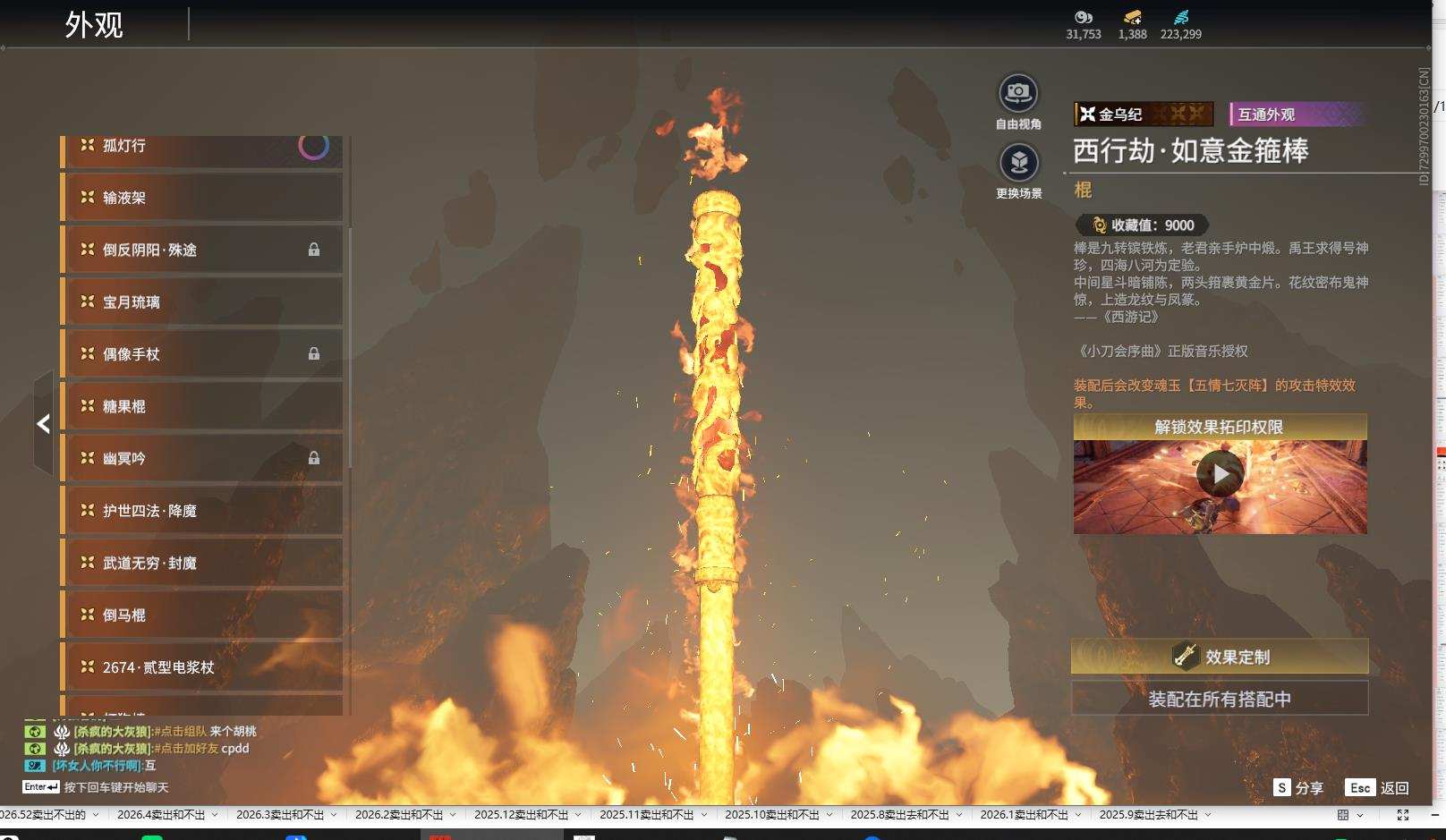Open the 更换场景 scene change icon

click(1018, 163)
